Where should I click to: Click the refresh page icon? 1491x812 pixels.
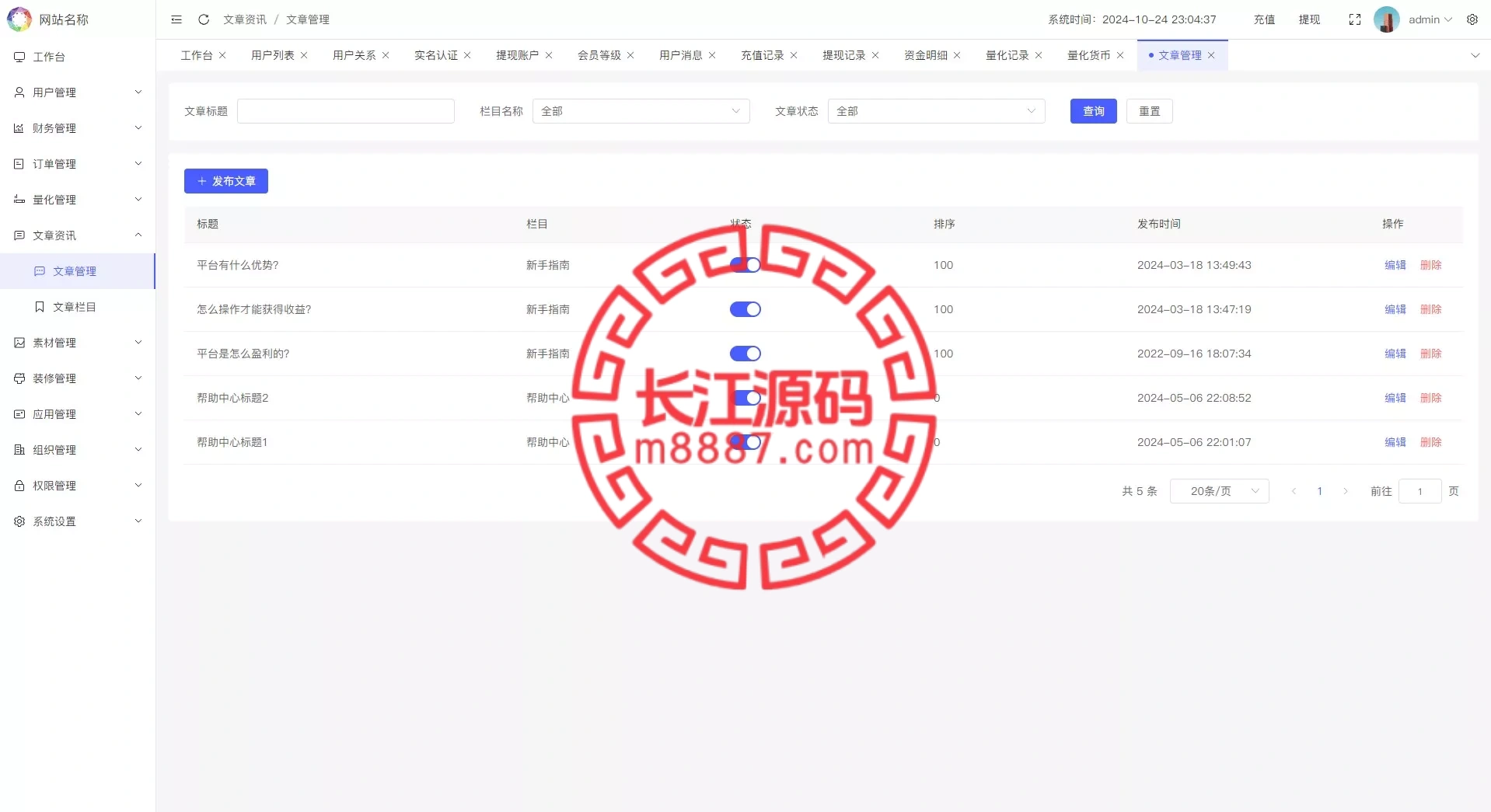204,19
